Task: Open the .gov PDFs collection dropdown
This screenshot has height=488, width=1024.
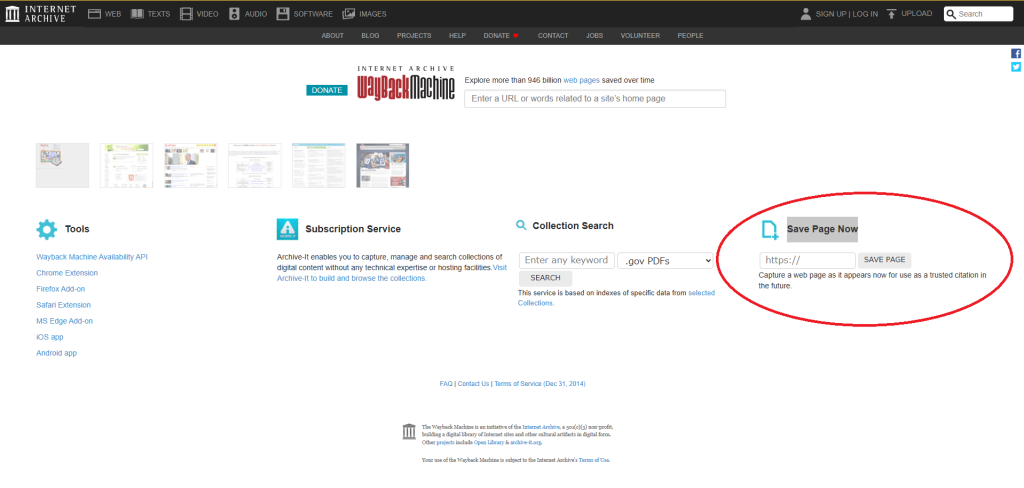Action: 665,261
